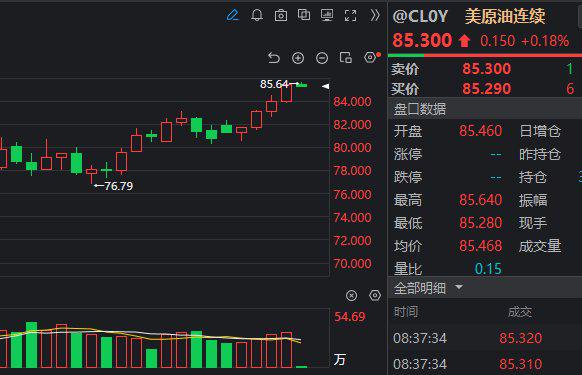Click the 现手 label
This screenshot has height=375, width=582.
tap(533, 223)
